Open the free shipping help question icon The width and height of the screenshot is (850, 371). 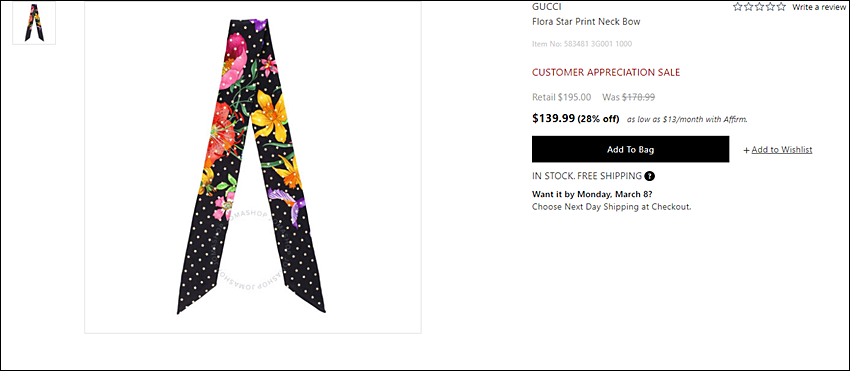(x=649, y=176)
